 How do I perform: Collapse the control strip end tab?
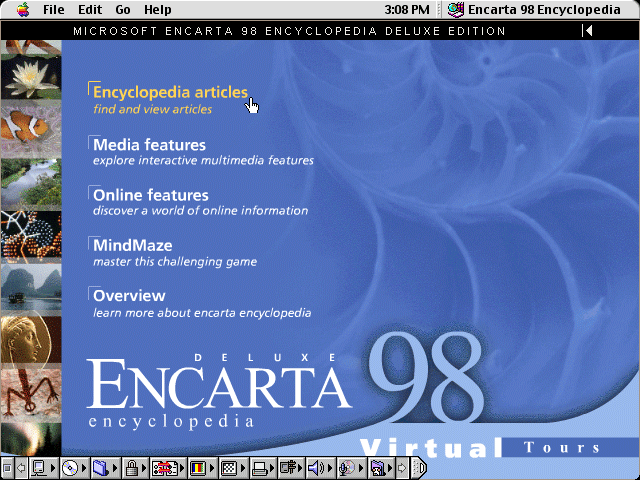point(419,468)
